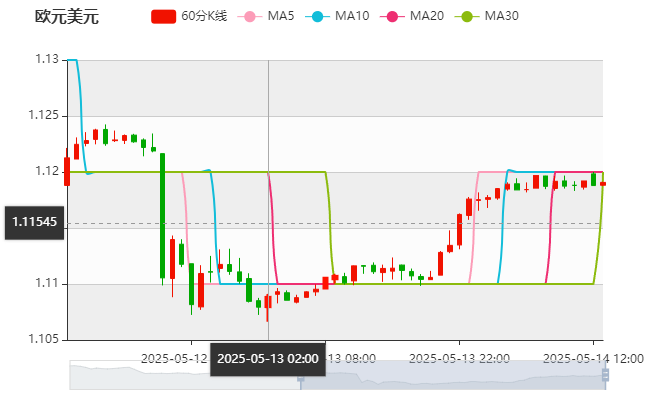This screenshot has height=400, width=670.
Task: Click the 1.105 y-axis price label
Action: tap(44, 339)
